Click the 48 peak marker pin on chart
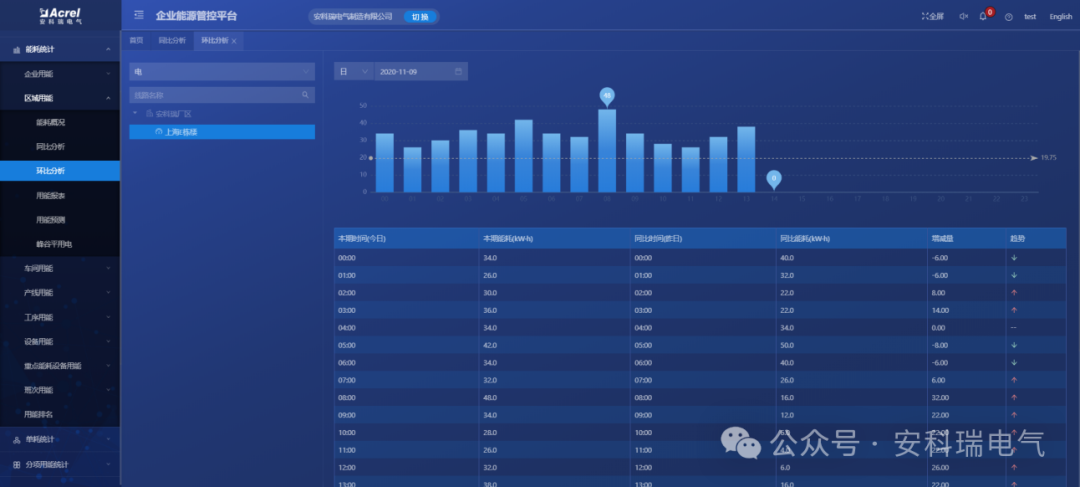Screen dimensions: 1080x487 click(607, 96)
